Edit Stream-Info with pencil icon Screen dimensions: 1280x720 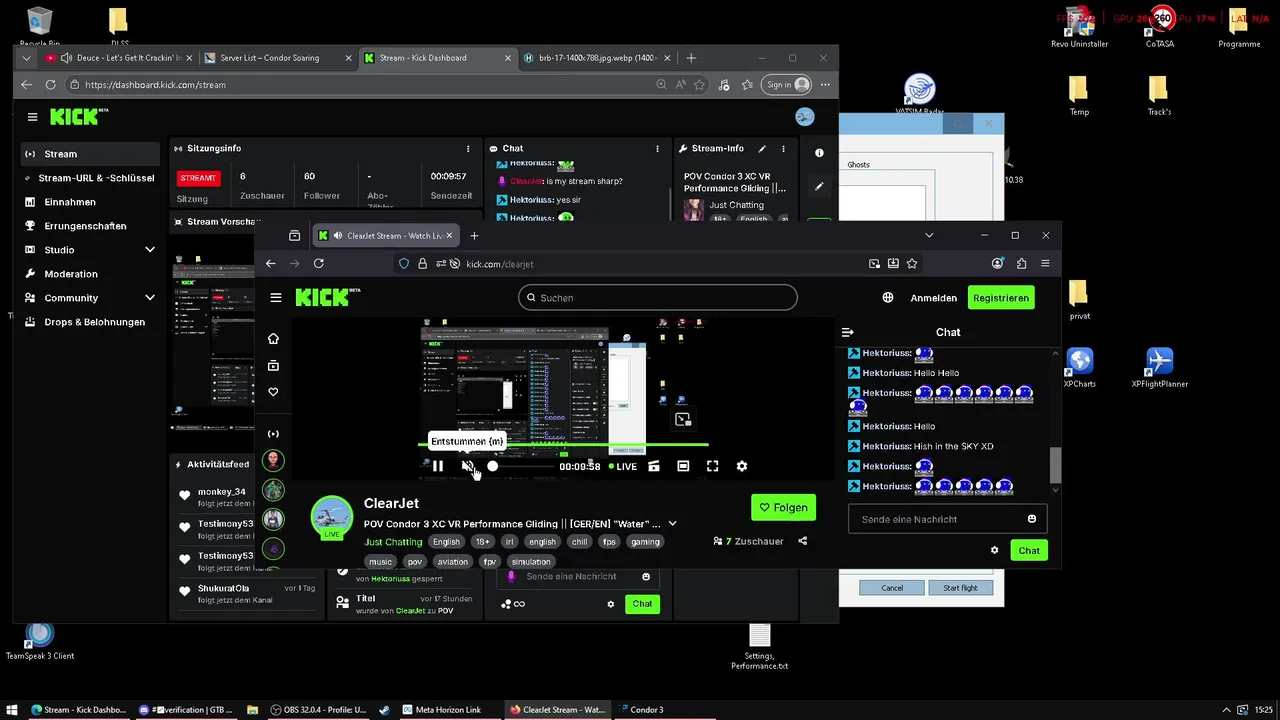762,148
